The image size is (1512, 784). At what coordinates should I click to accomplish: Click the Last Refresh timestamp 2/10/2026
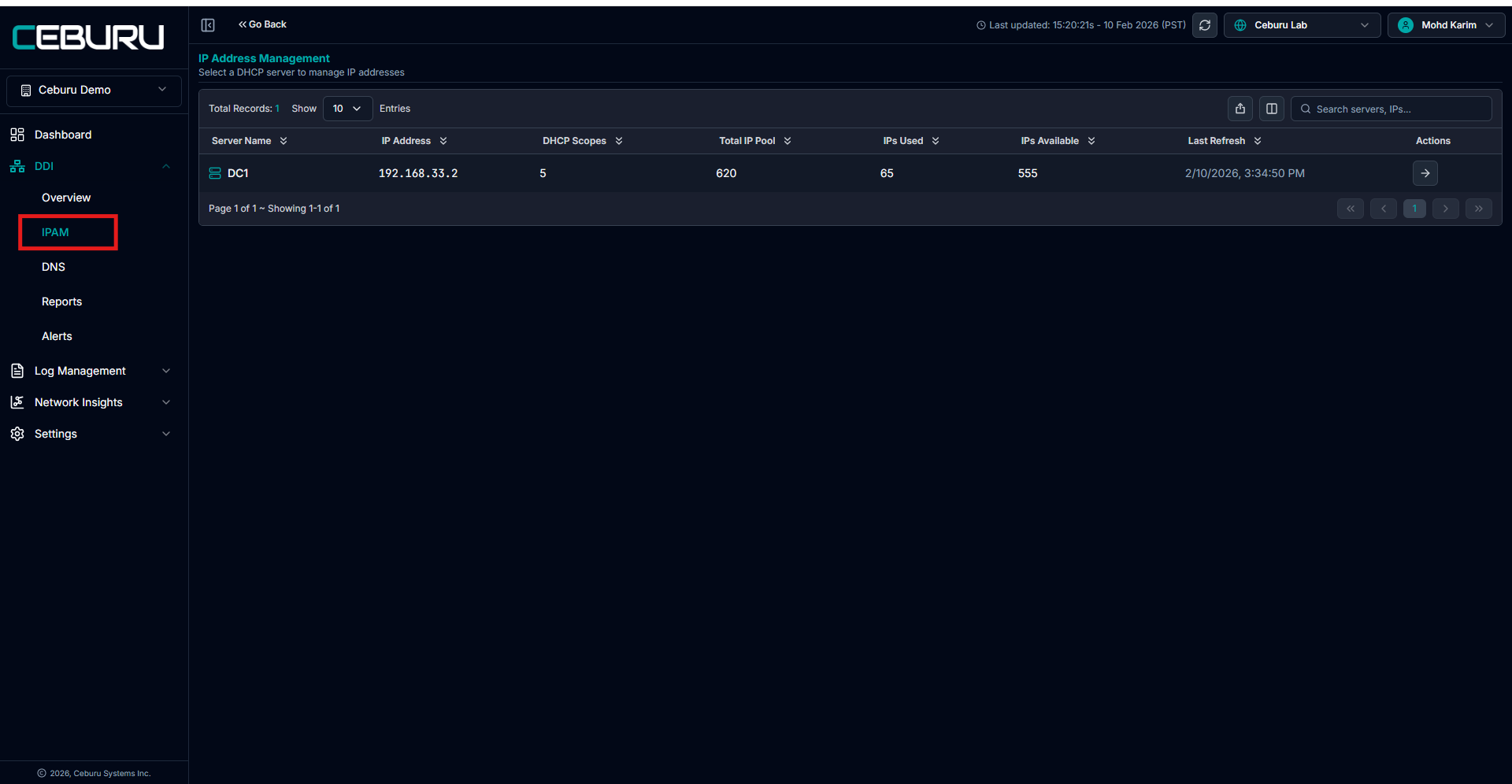(1245, 173)
